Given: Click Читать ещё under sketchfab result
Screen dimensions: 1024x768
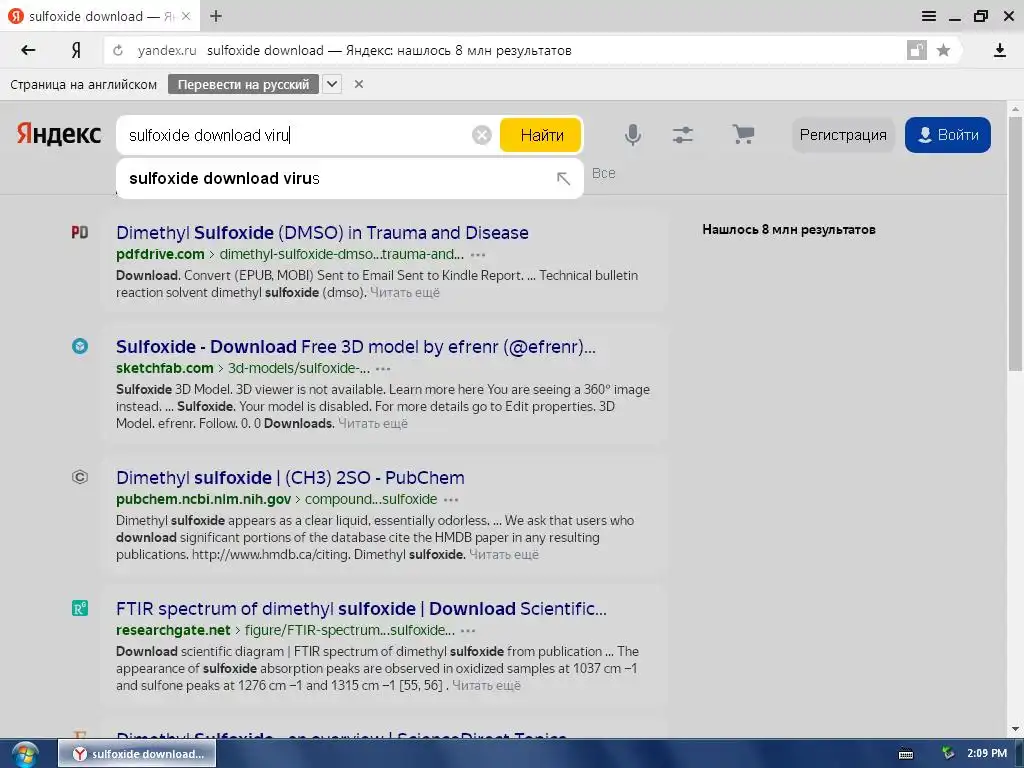Looking at the screenshot, I should (x=373, y=423).
